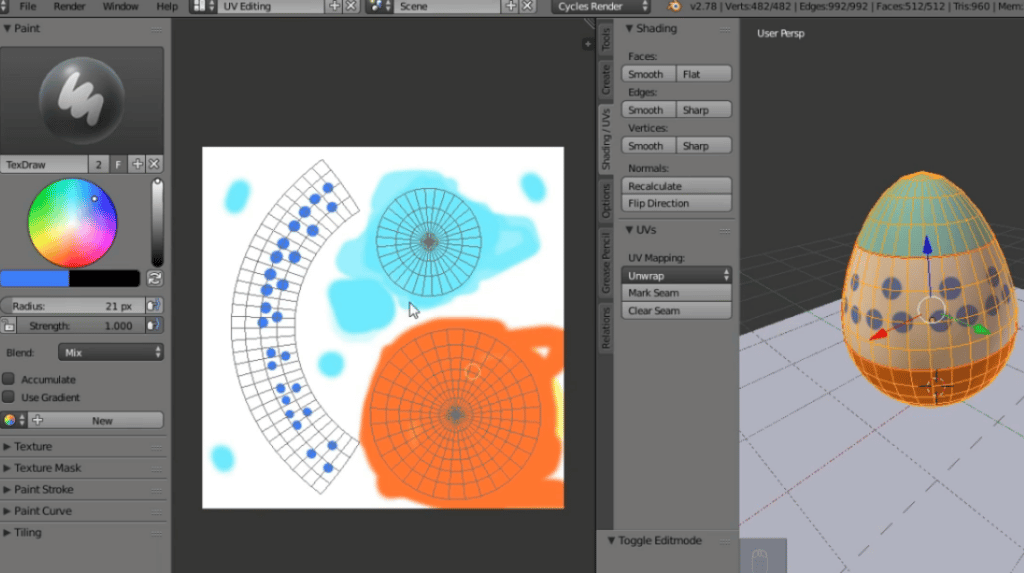The height and width of the screenshot is (573, 1024).
Task: Enable the Accumulate checkbox
Action: (9, 380)
